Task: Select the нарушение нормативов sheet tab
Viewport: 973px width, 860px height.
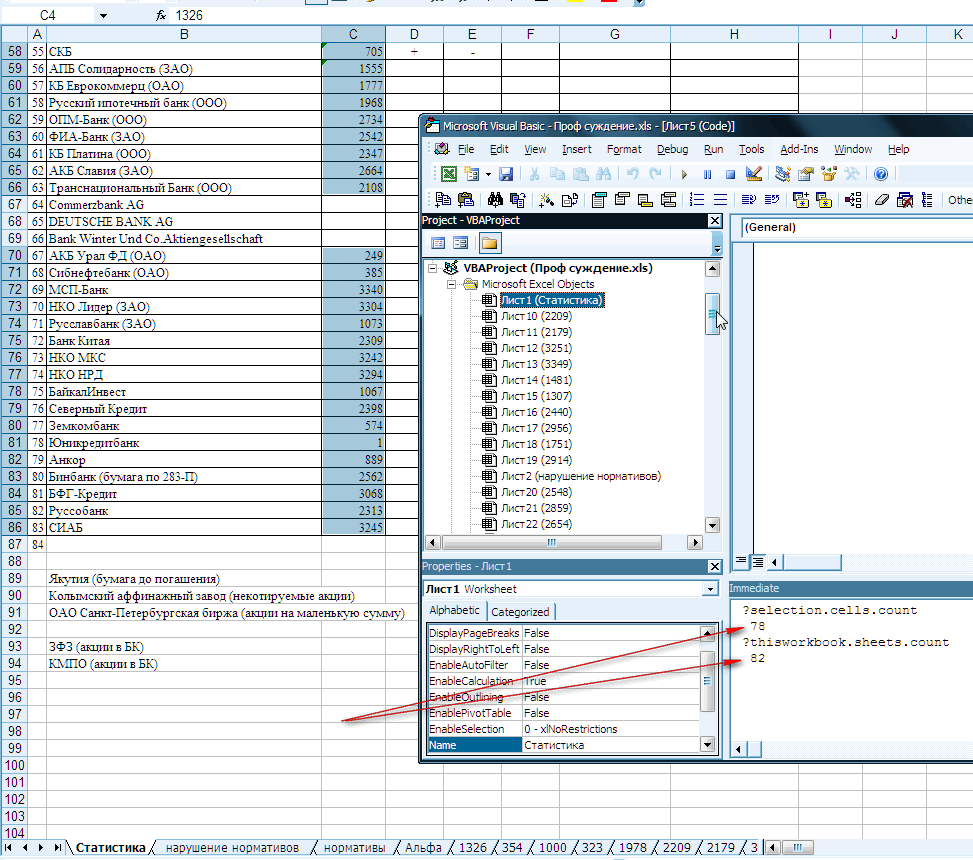Action: click(232, 848)
